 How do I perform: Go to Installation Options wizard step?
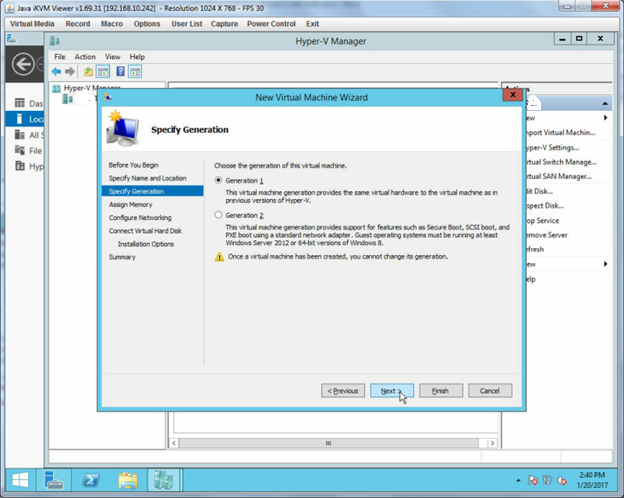pyautogui.click(x=146, y=244)
